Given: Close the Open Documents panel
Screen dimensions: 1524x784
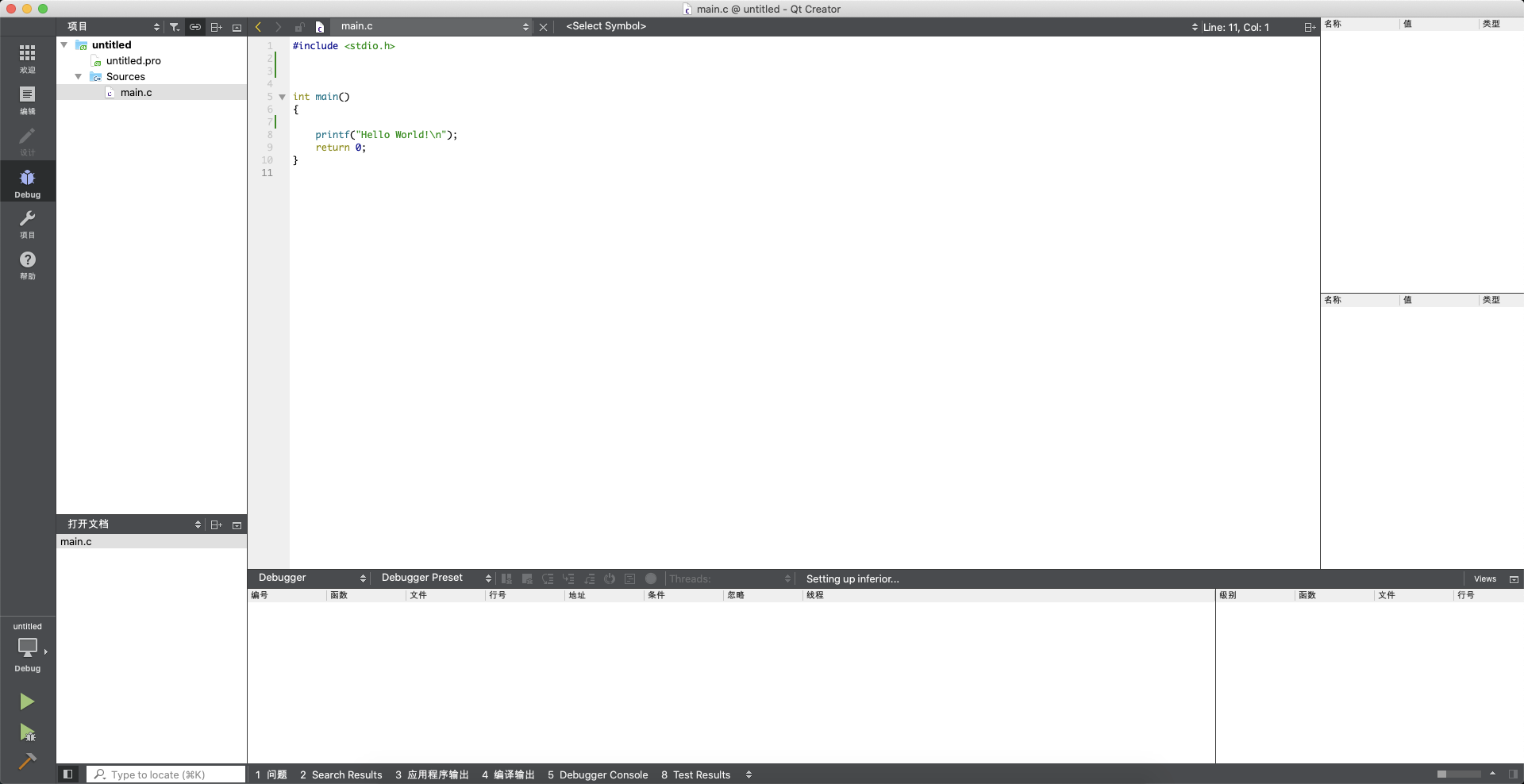Looking at the screenshot, I should (x=237, y=525).
